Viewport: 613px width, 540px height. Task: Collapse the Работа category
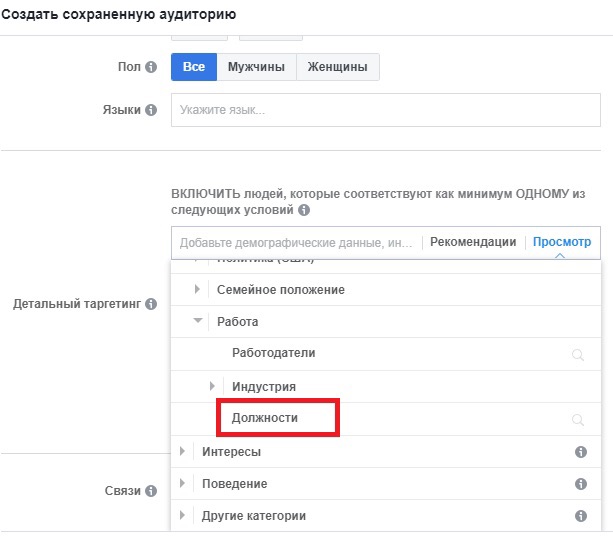[x=197, y=322]
